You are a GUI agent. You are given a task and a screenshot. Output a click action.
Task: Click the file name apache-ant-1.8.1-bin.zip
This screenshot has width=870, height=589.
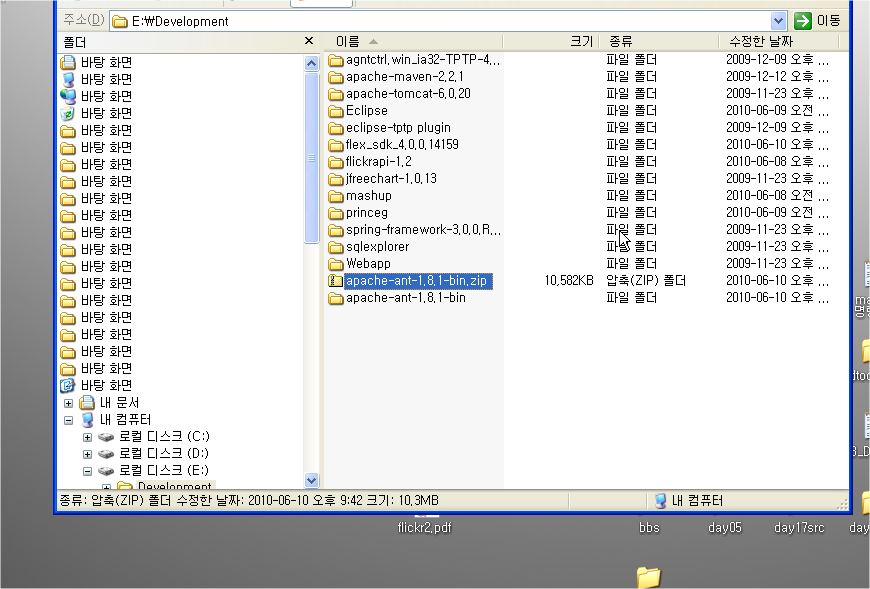point(416,281)
